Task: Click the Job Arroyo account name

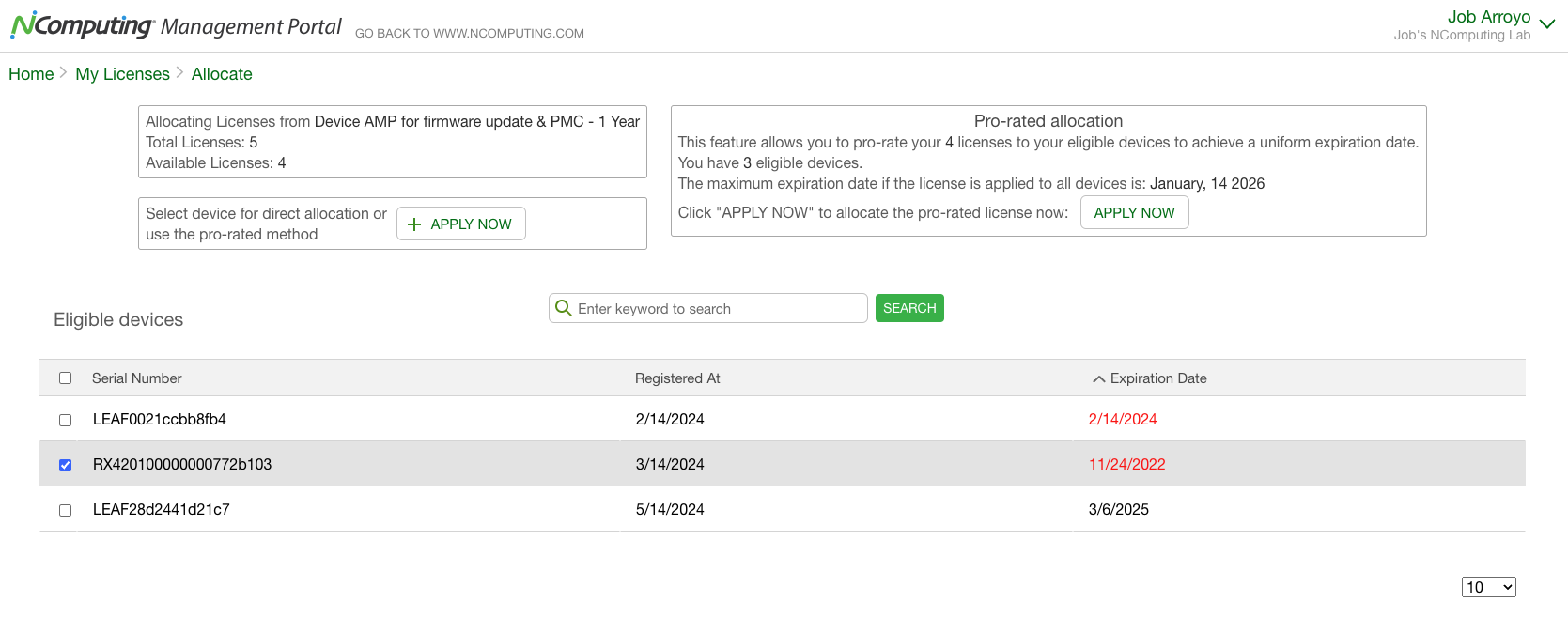Action: tap(1489, 17)
